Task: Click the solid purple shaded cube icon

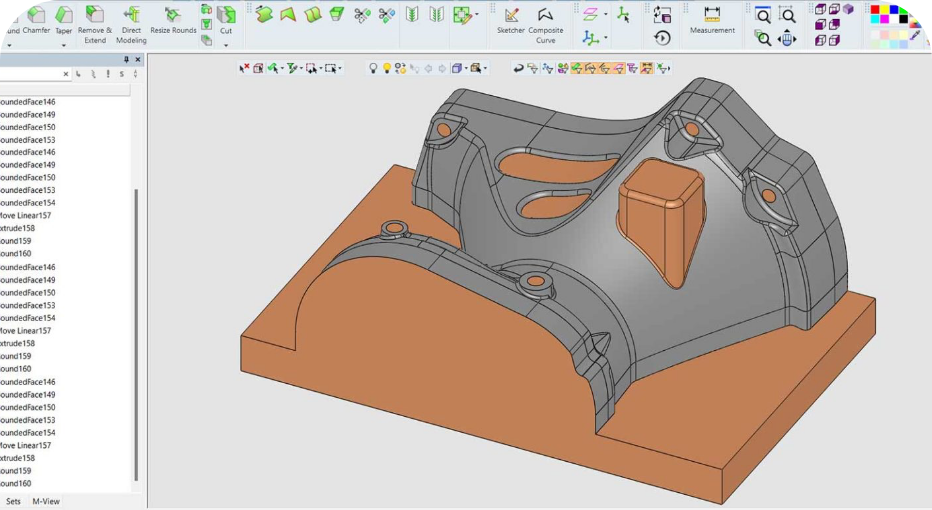Action: click(848, 9)
